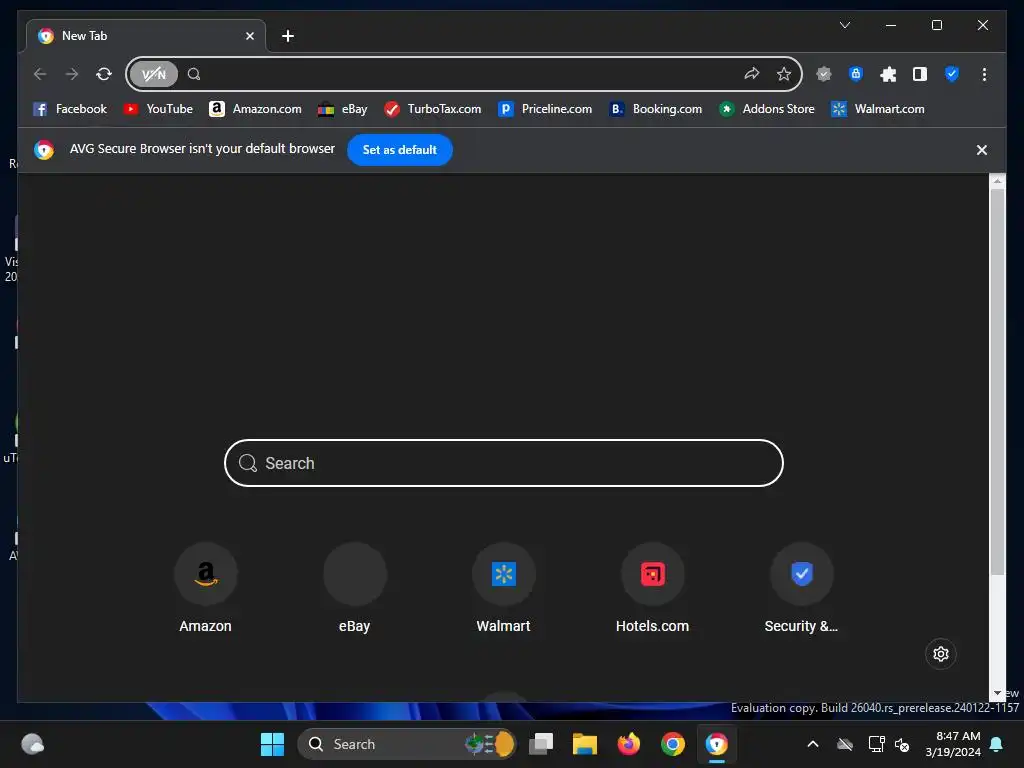Image resolution: width=1024 pixels, height=768 pixels.
Task: Open the Security & Privacy shortcut tile
Action: [801, 588]
